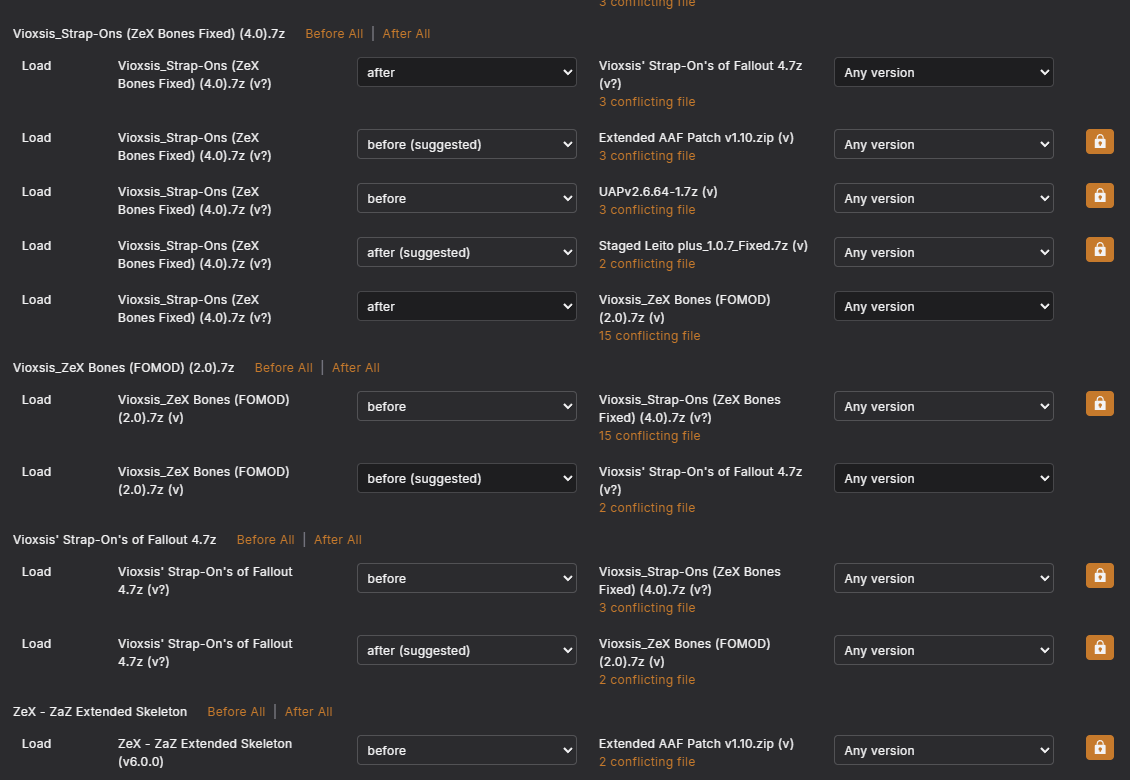Image resolution: width=1130 pixels, height=780 pixels.
Task: Click Before All for Vioxsis_Strap-Ons (ZeX Bones Fixed)
Action: [x=334, y=34]
